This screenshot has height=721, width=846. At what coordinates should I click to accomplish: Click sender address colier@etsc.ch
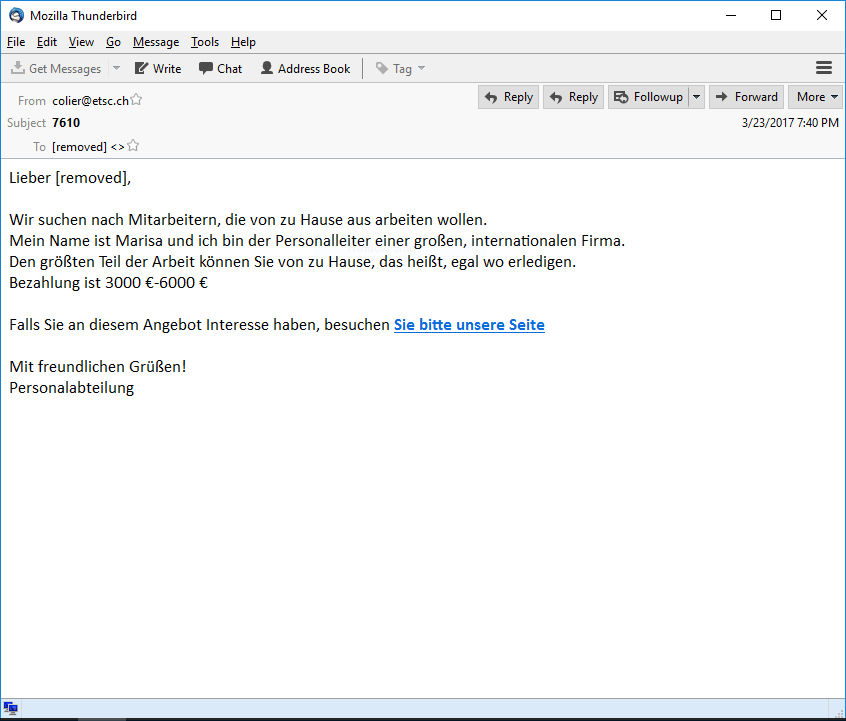pos(90,100)
